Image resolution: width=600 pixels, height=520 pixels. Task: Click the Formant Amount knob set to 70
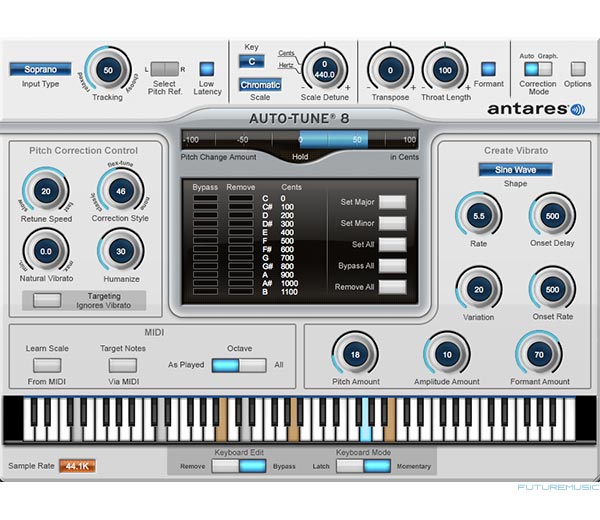click(539, 355)
